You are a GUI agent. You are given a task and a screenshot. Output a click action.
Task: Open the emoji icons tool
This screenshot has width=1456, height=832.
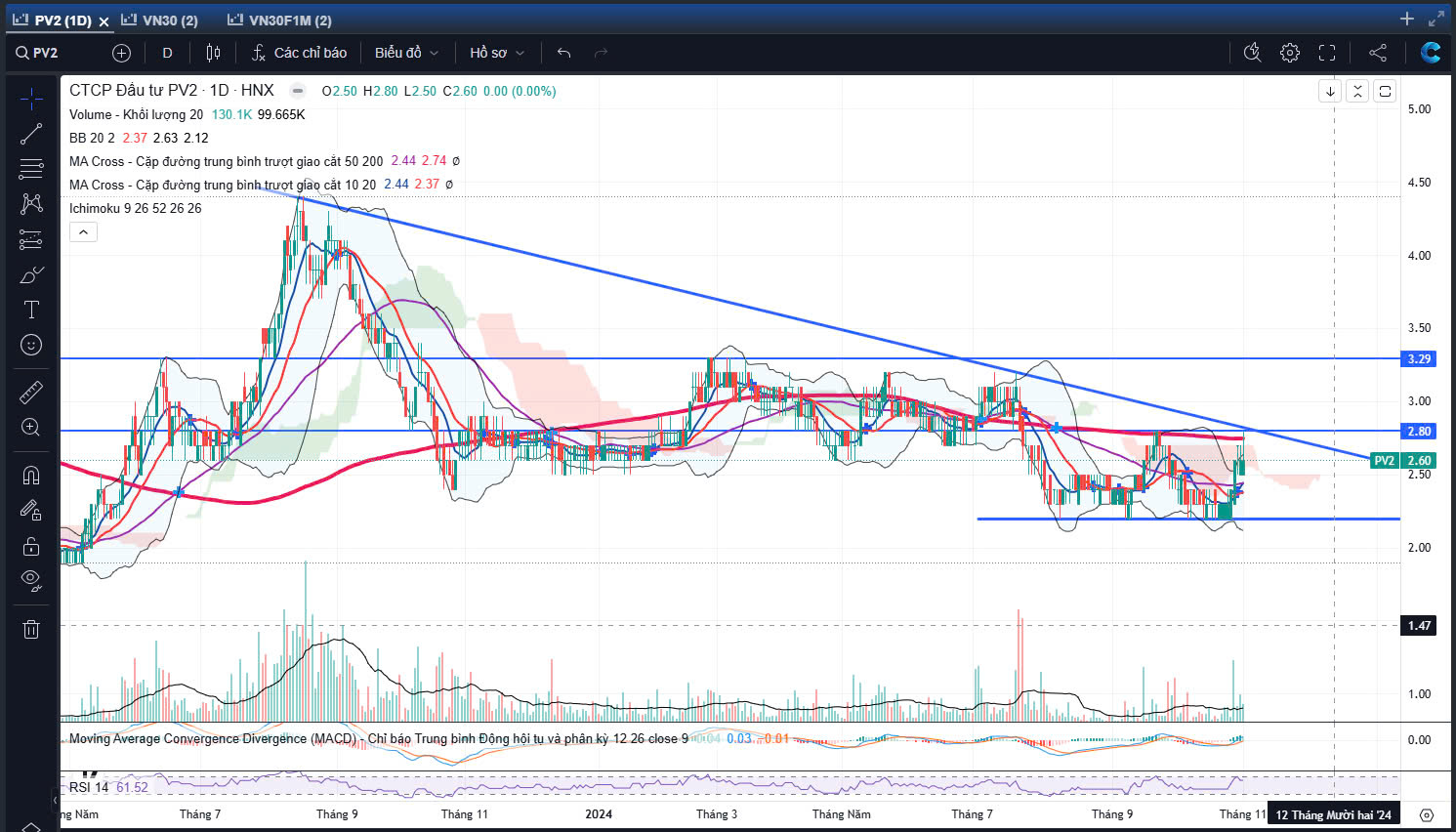[31, 345]
